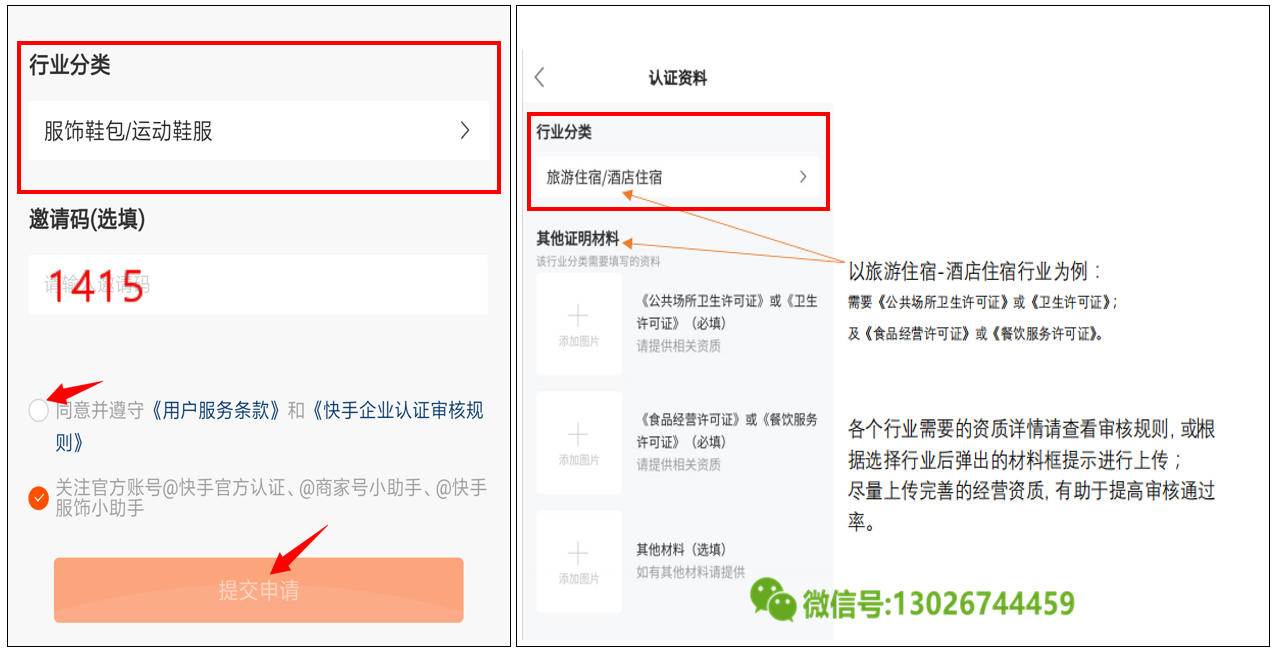This screenshot has width=1280, height=655.
Task: Click the 认证资料 page title
Action: coord(679,76)
